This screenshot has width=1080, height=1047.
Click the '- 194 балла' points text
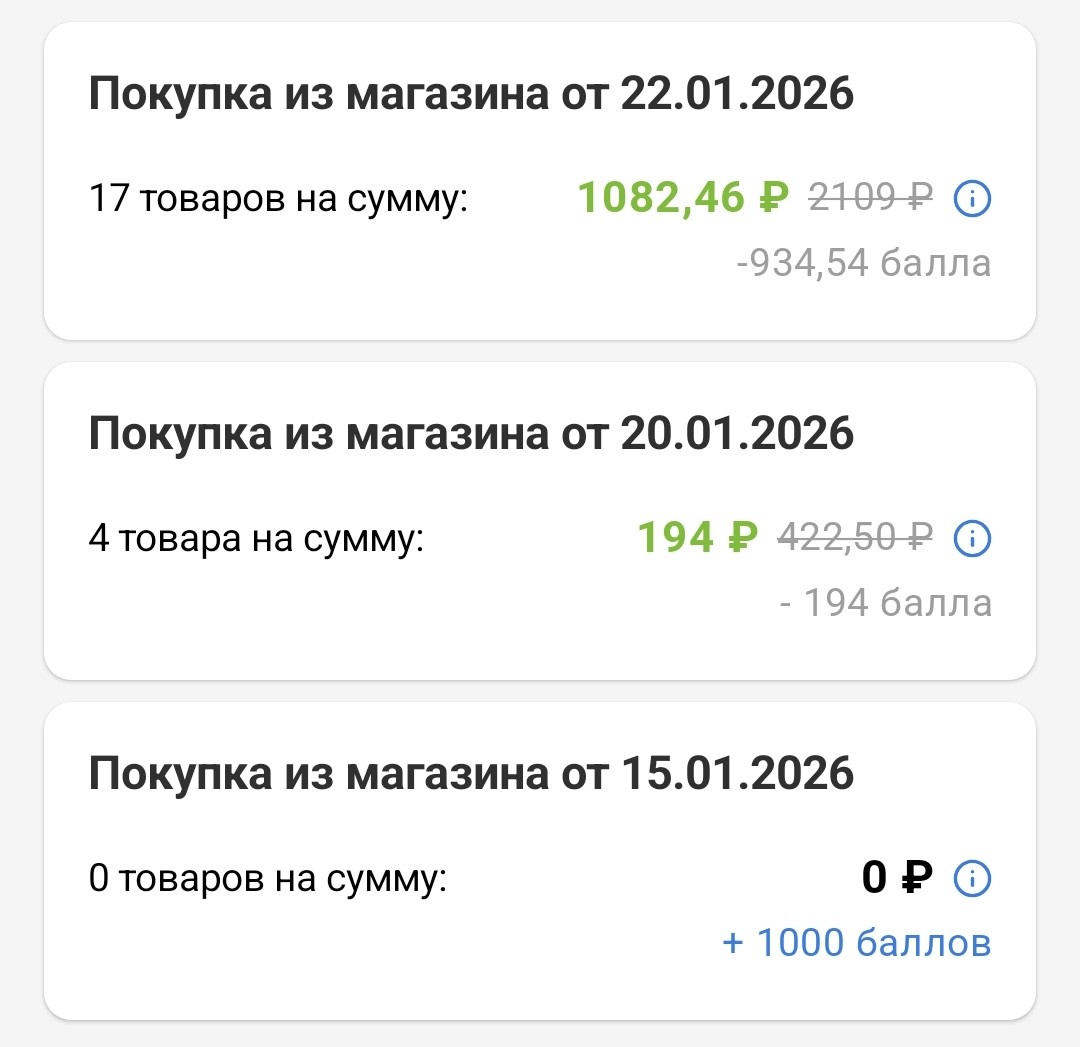[x=885, y=603]
